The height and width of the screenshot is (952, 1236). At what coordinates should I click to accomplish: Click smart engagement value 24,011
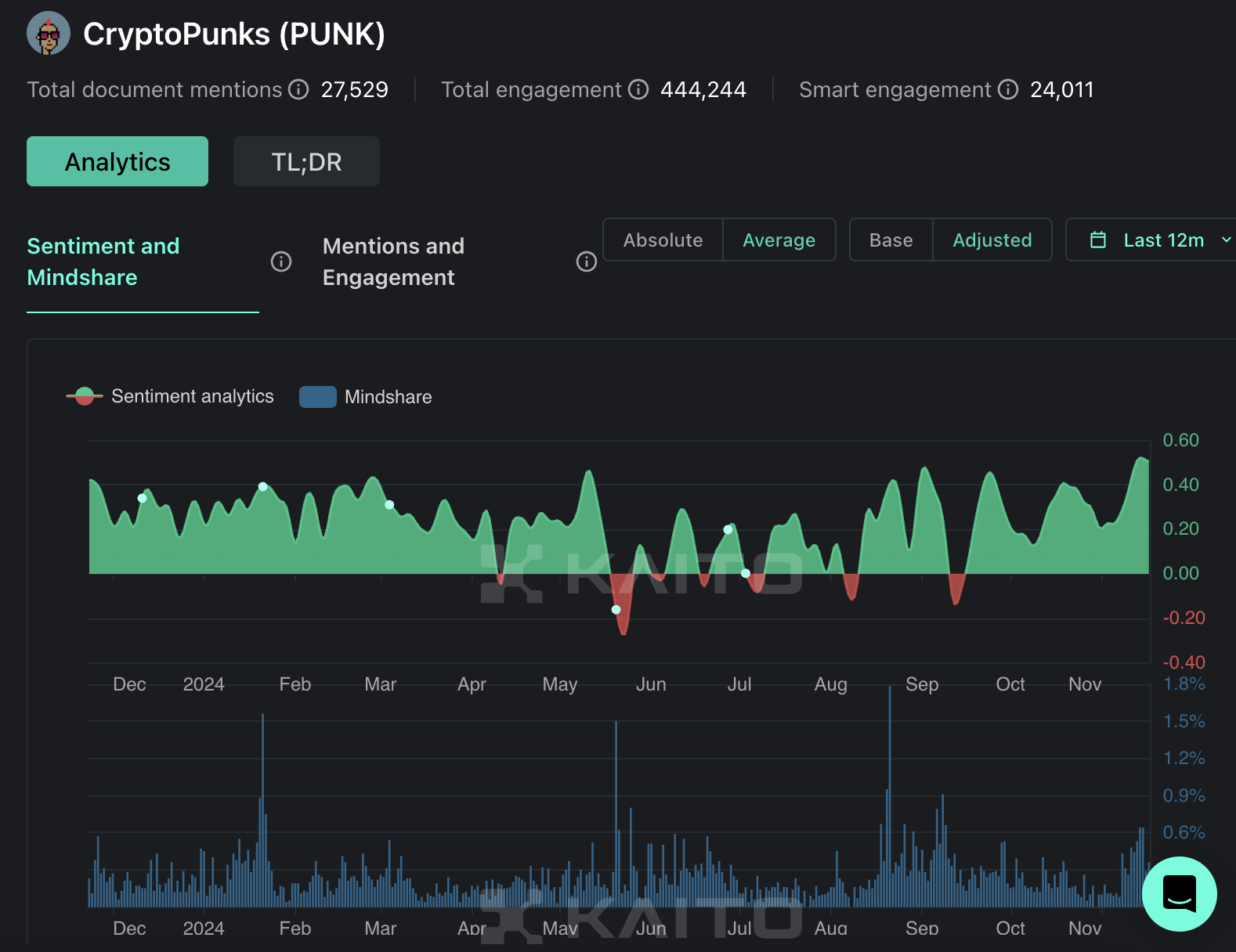pyautogui.click(x=1062, y=89)
